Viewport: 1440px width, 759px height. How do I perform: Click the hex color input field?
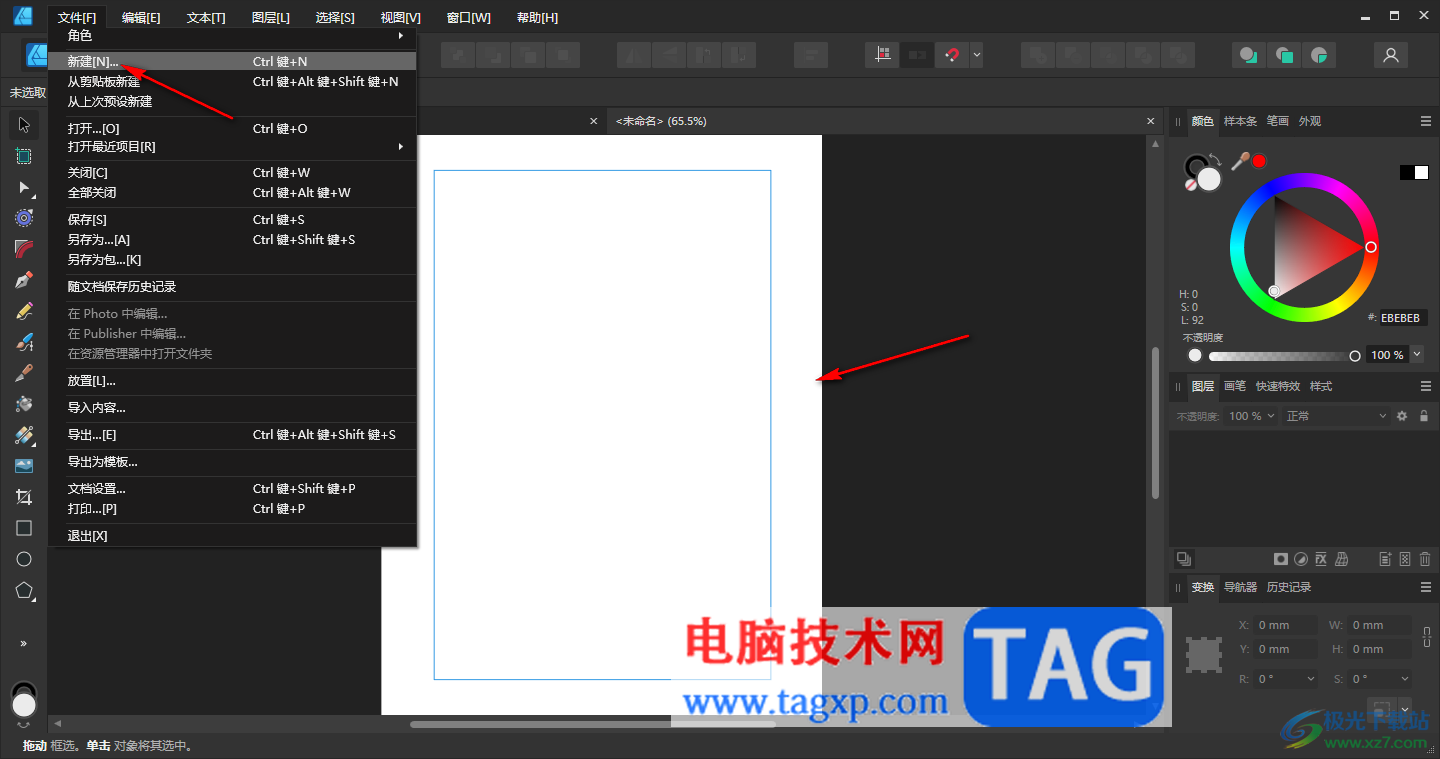point(1404,318)
